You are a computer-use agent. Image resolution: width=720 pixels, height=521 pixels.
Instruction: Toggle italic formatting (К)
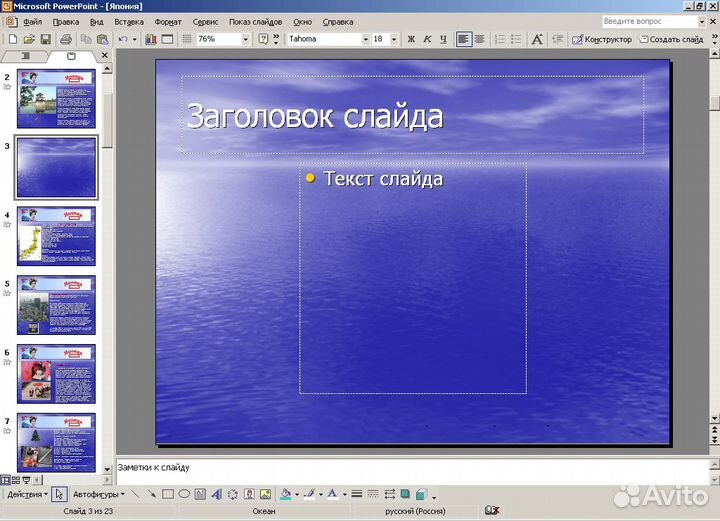[427, 39]
